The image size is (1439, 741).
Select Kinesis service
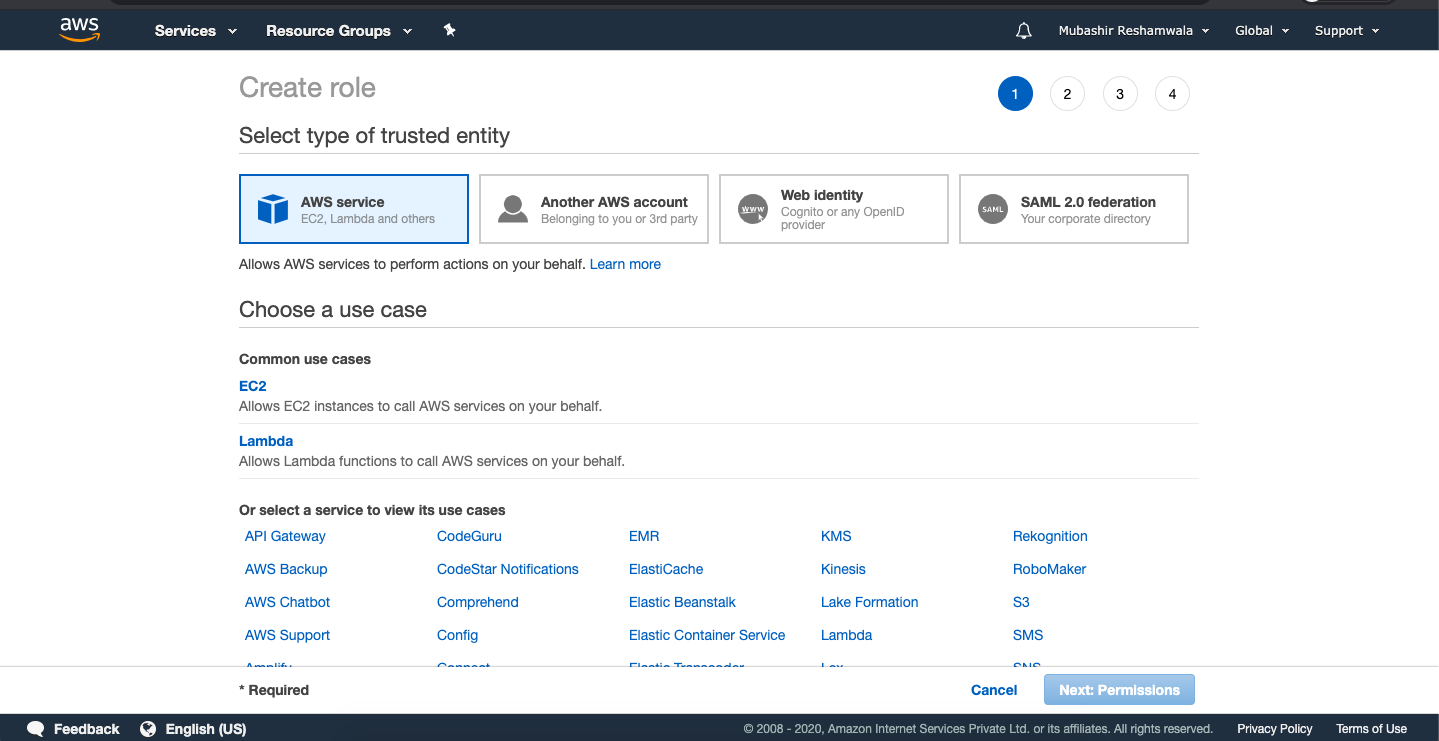click(x=843, y=569)
